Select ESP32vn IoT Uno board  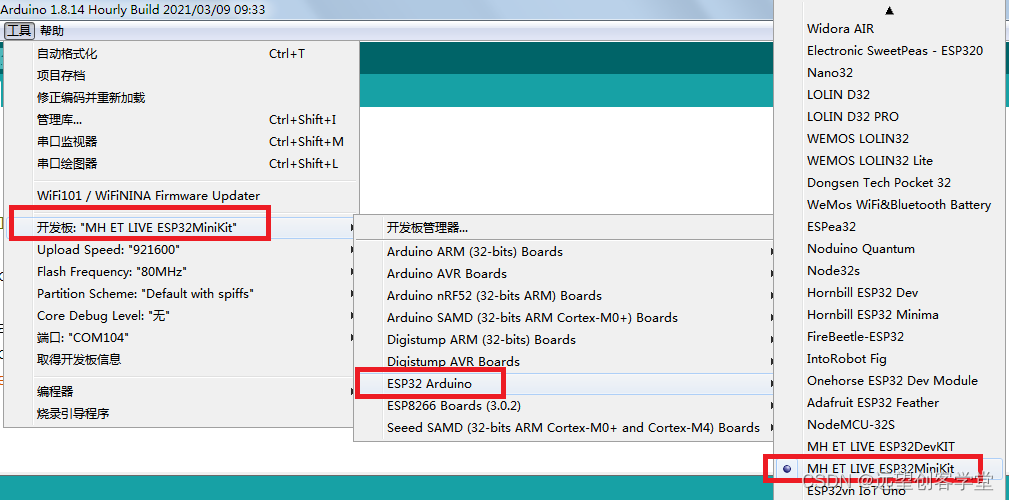point(890,490)
